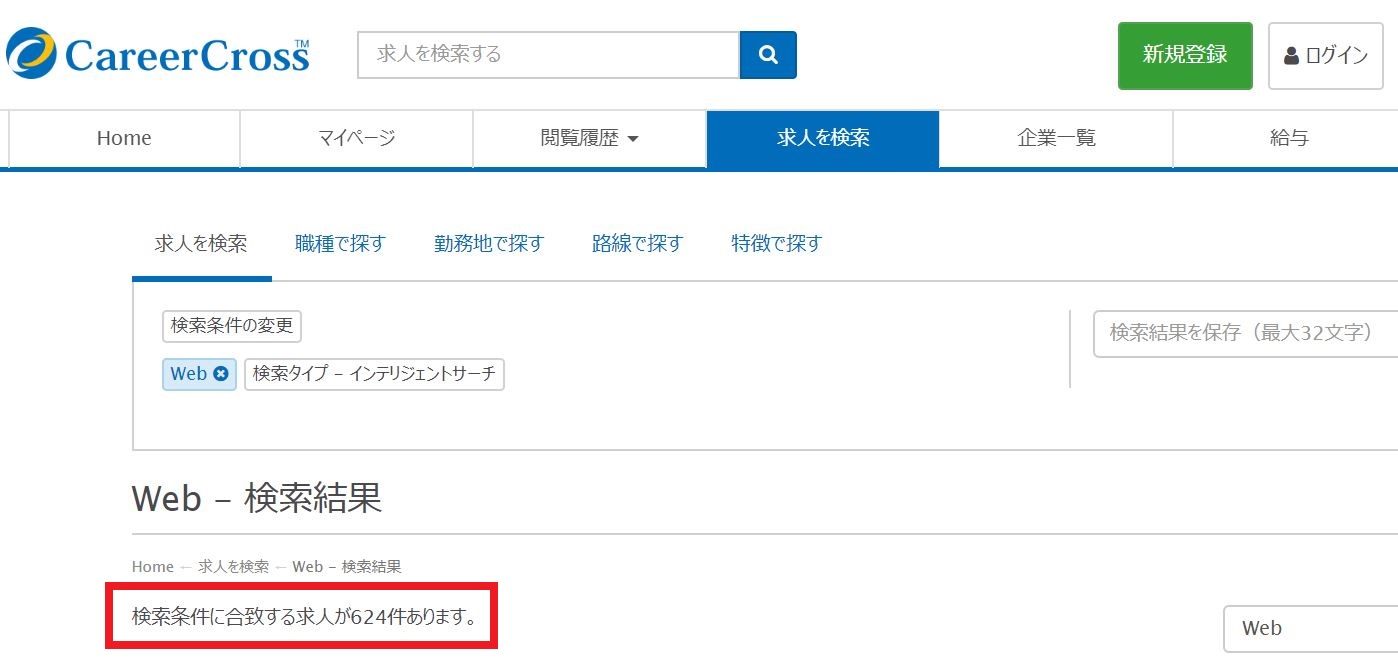Switch to the 職種で探す tab
Viewport: 1398px width, 659px height.
tap(340, 244)
